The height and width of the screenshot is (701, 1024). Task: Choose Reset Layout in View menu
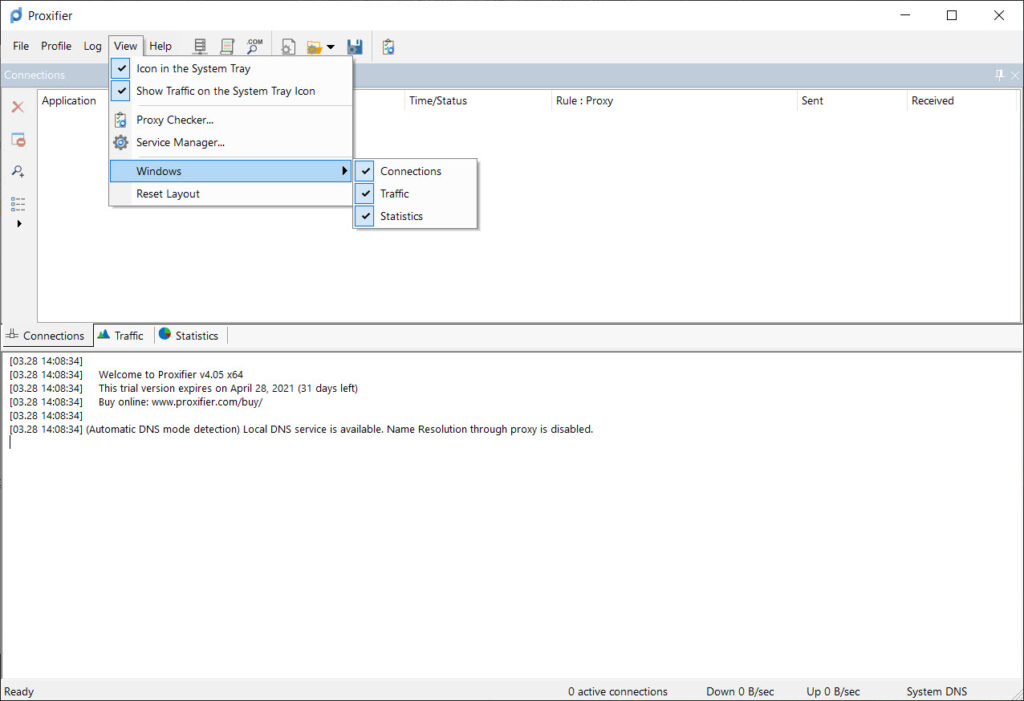tap(231, 194)
